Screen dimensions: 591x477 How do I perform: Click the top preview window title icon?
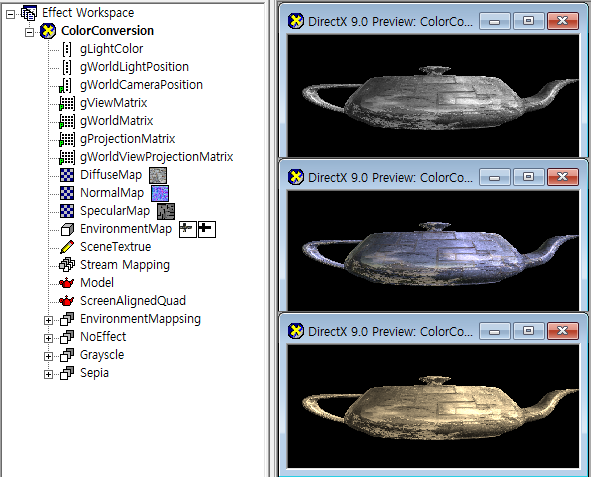point(296,21)
